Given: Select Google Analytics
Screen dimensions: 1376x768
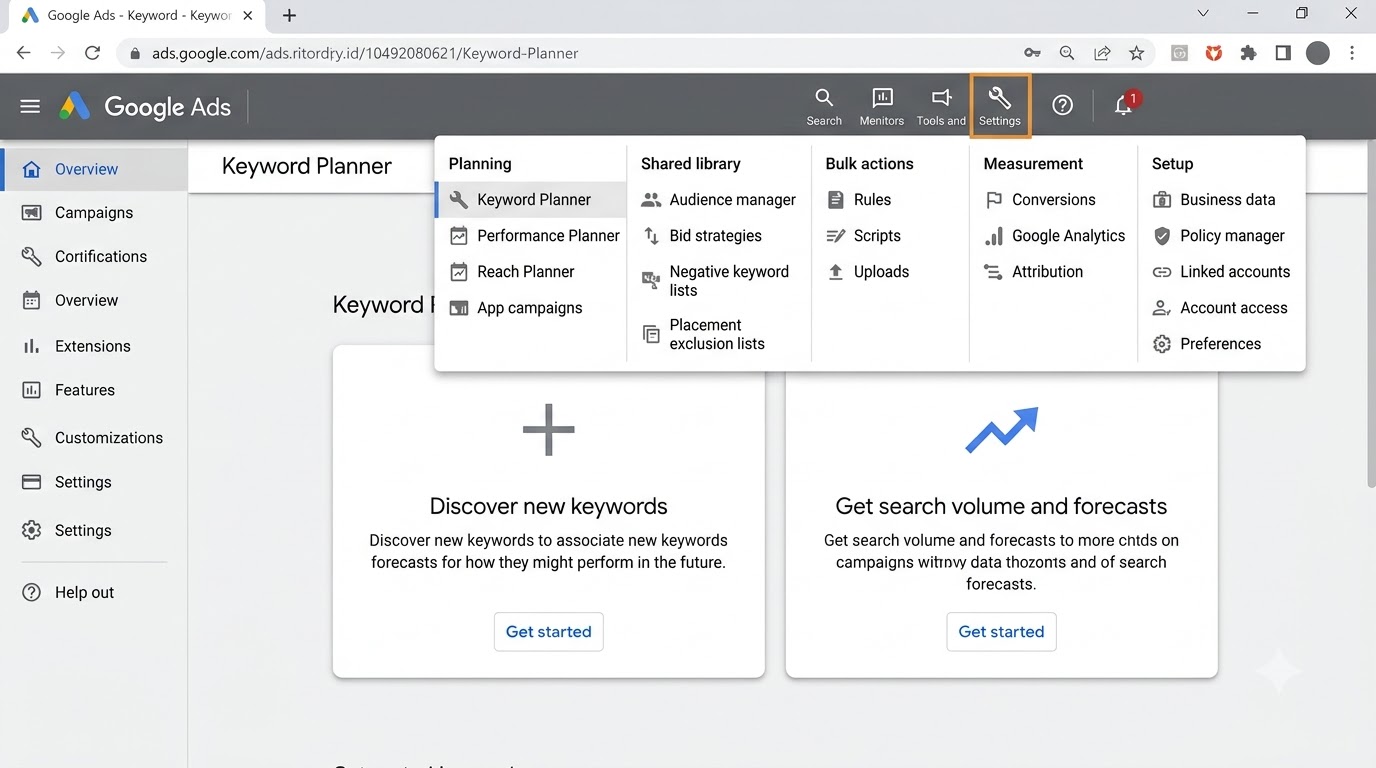Looking at the screenshot, I should [1055, 236].
